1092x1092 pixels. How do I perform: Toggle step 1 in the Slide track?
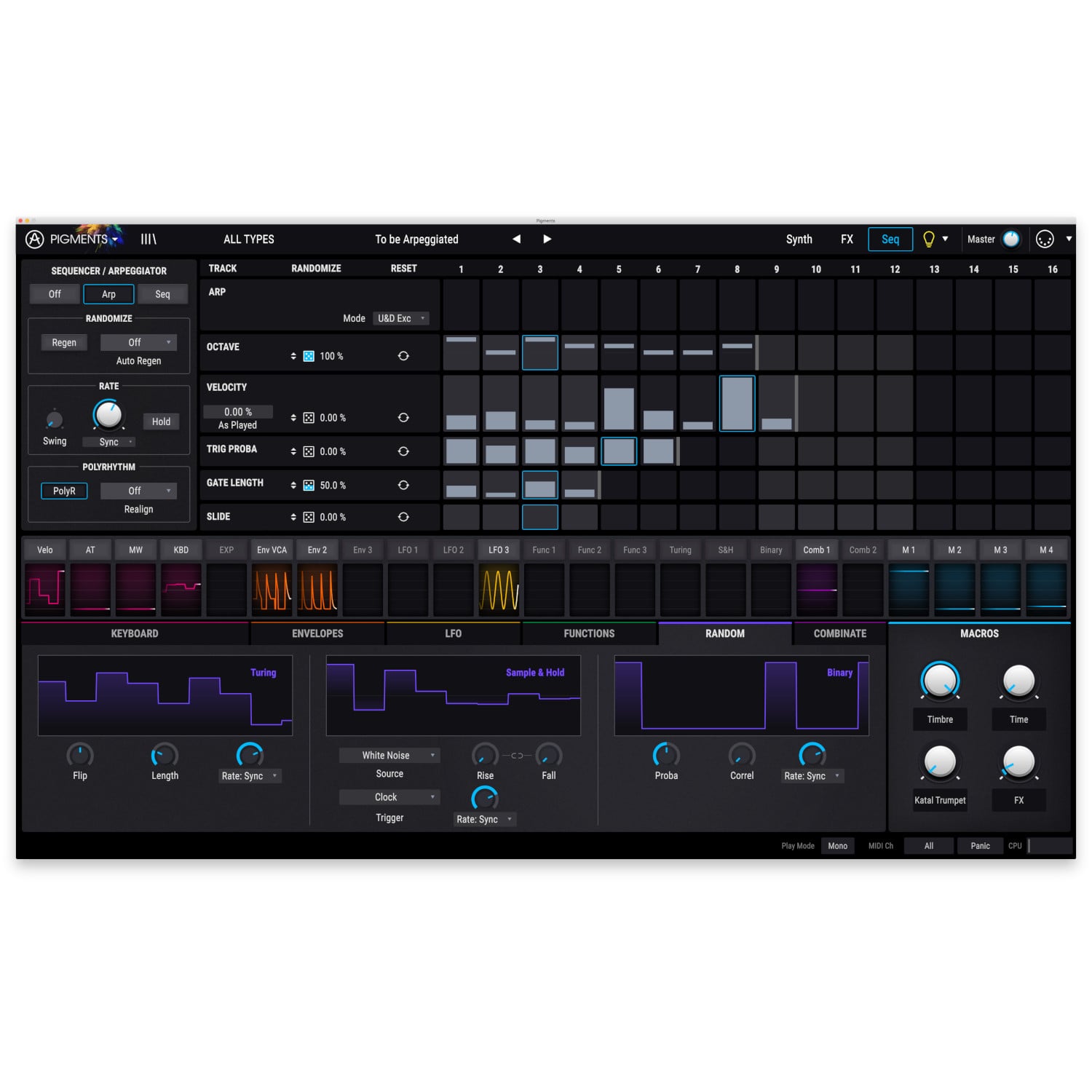tap(461, 517)
